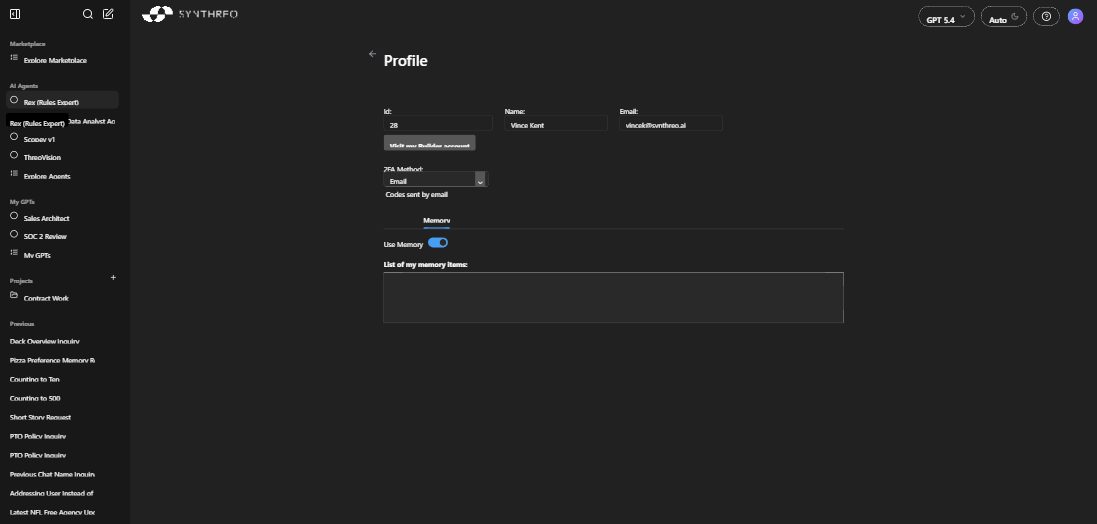Open the Previous Chat Name Inquiry chat

[52, 474]
